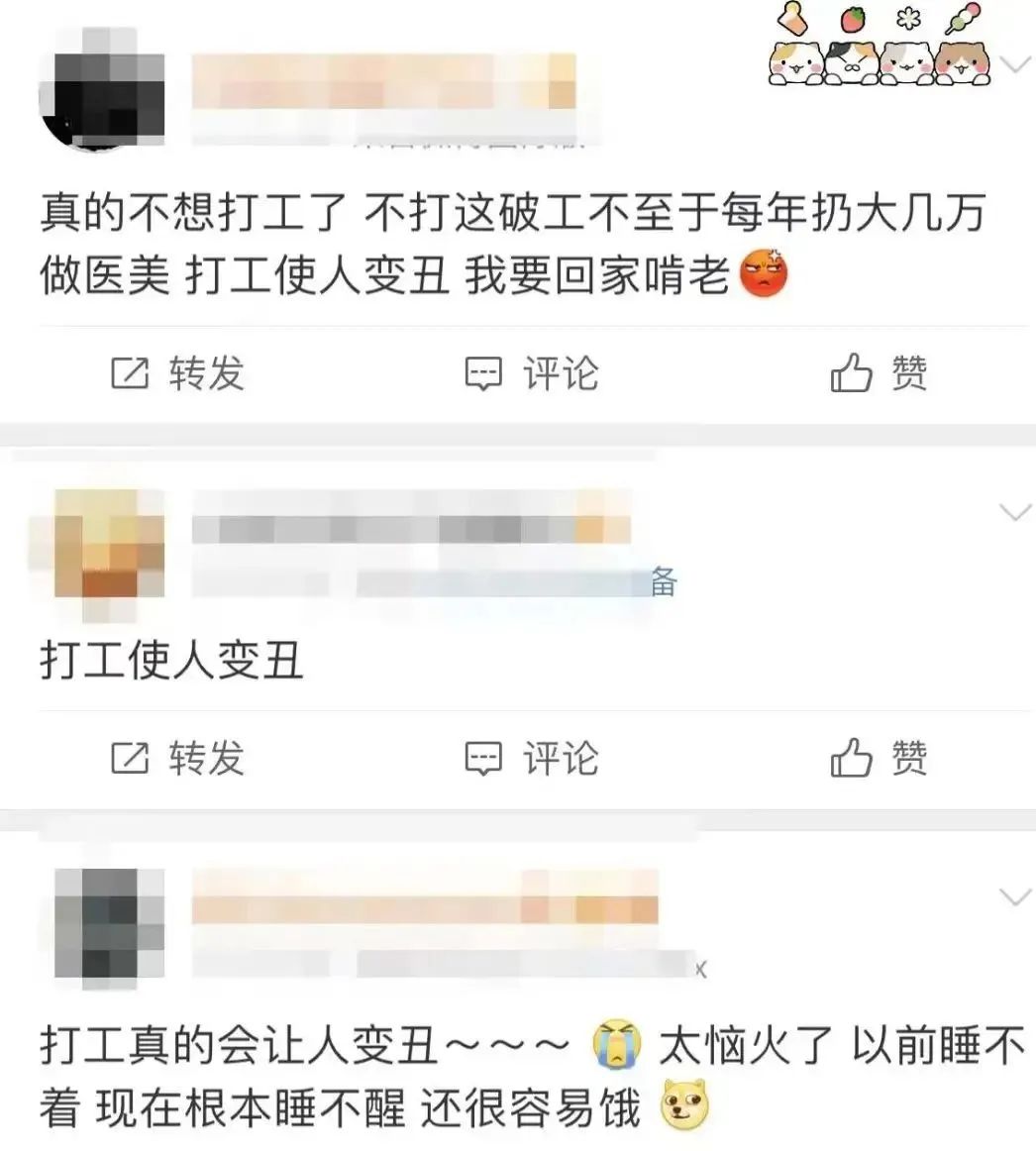Tap the angry red face emoji
This screenshot has height=1151, width=1036.
(x=764, y=273)
